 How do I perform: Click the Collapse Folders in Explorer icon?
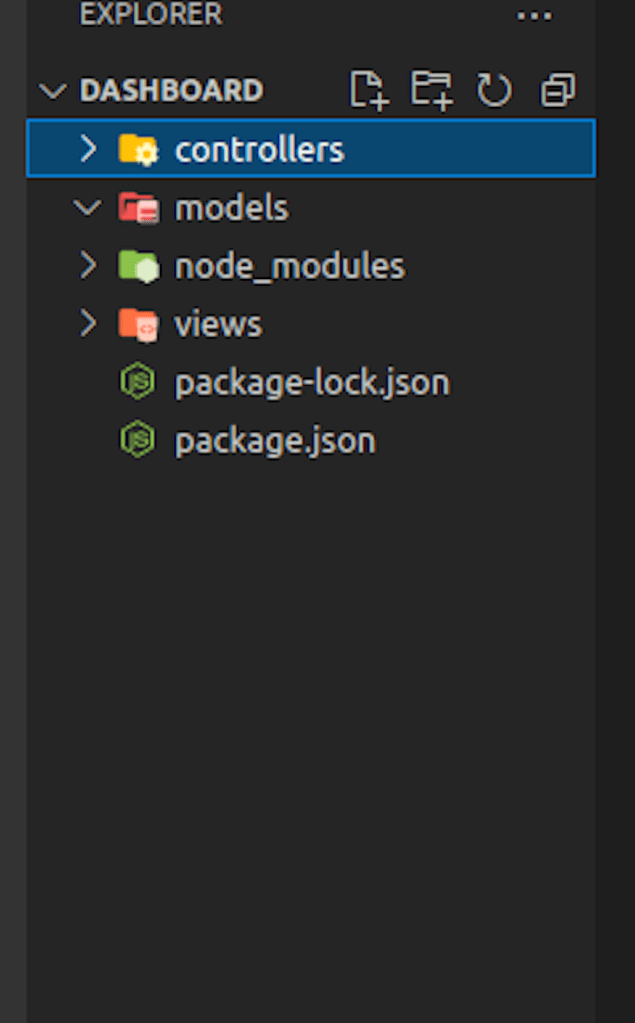coord(557,89)
